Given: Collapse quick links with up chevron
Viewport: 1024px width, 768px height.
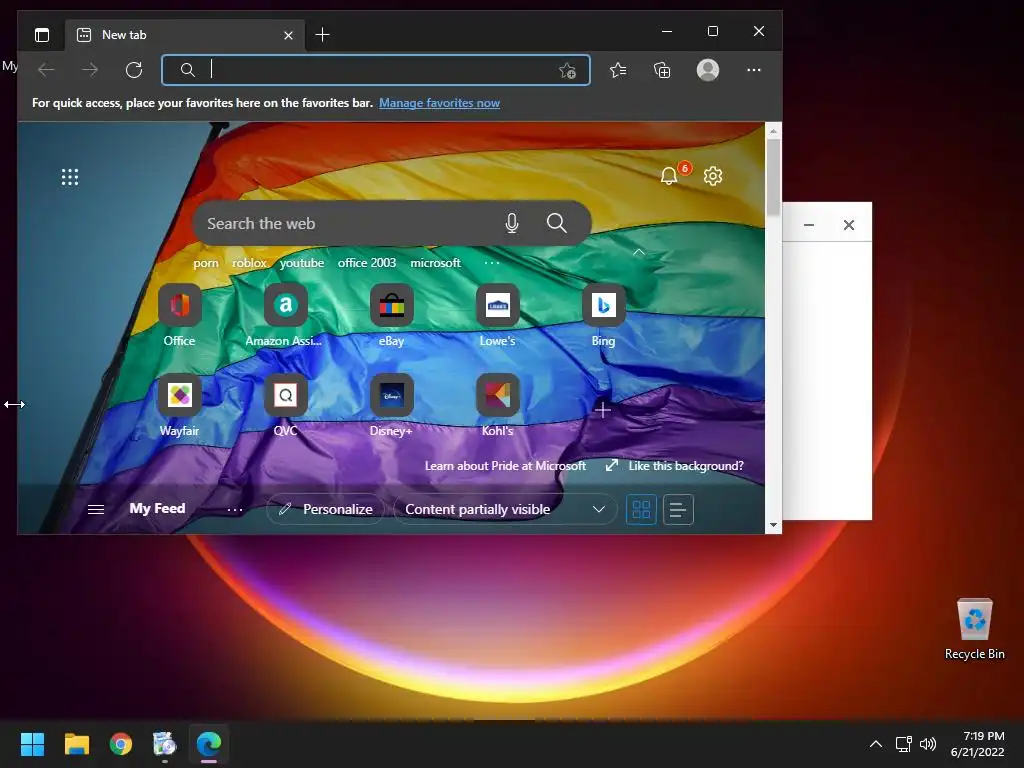Looking at the screenshot, I should pos(639,252).
